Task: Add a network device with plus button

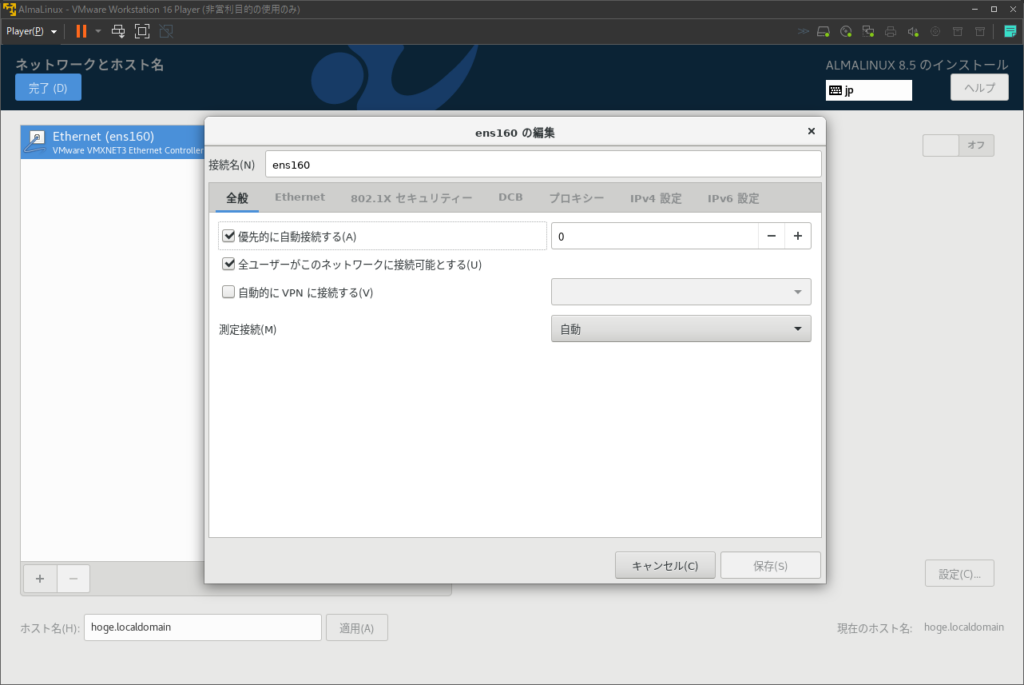Action: tap(40, 579)
